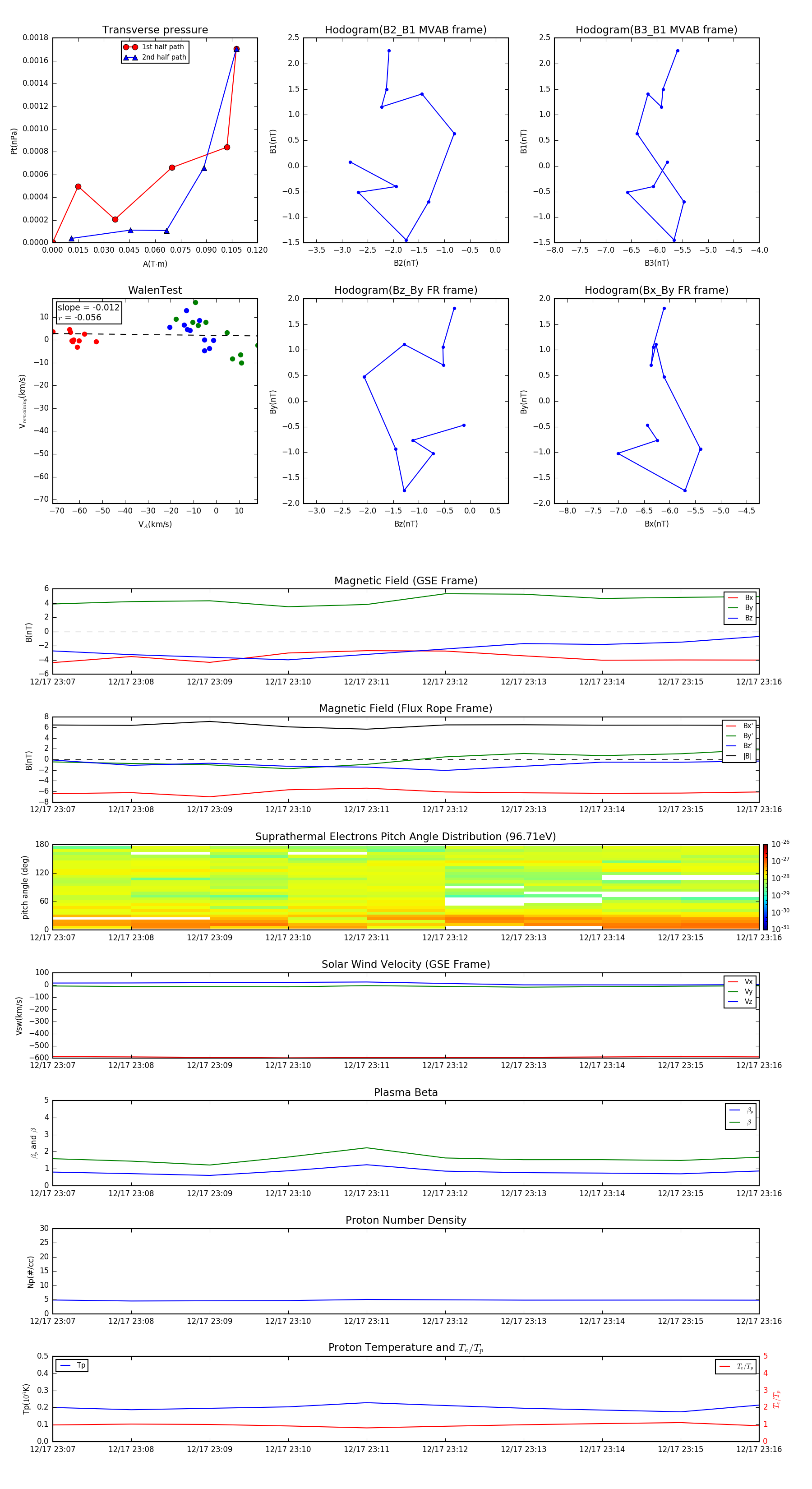
Task: Click 'Proton Temperature and Te/Tp' title
Action: [406, 1348]
